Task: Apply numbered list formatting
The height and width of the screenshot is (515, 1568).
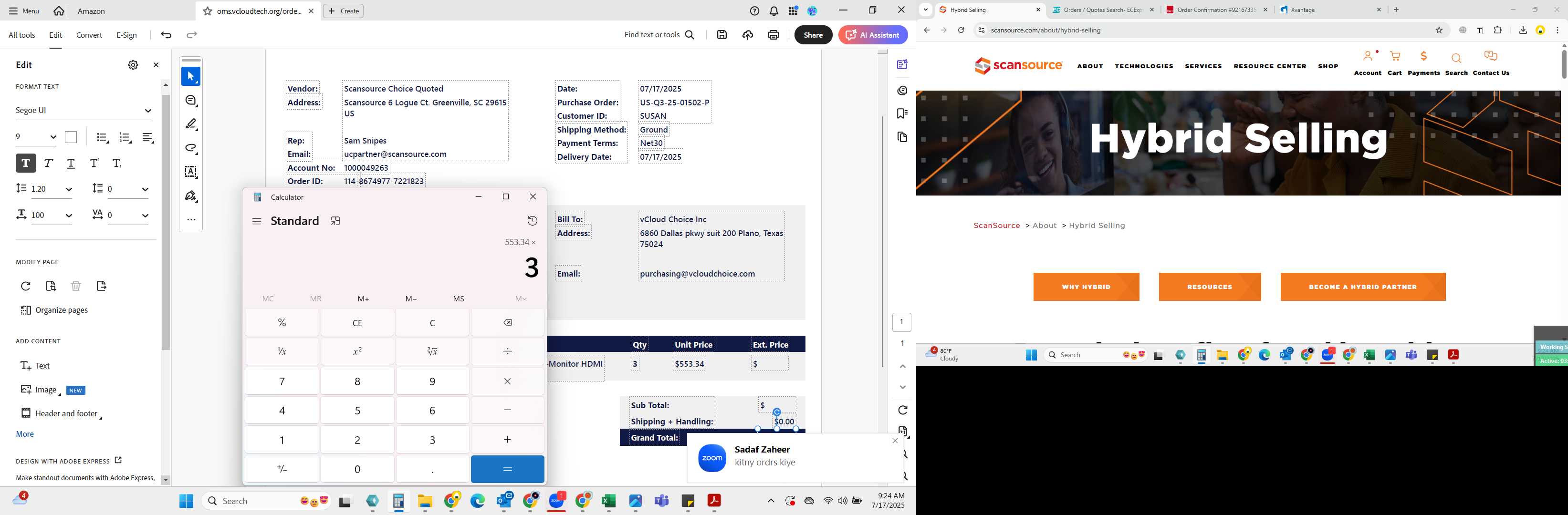Action: pyautogui.click(x=125, y=138)
